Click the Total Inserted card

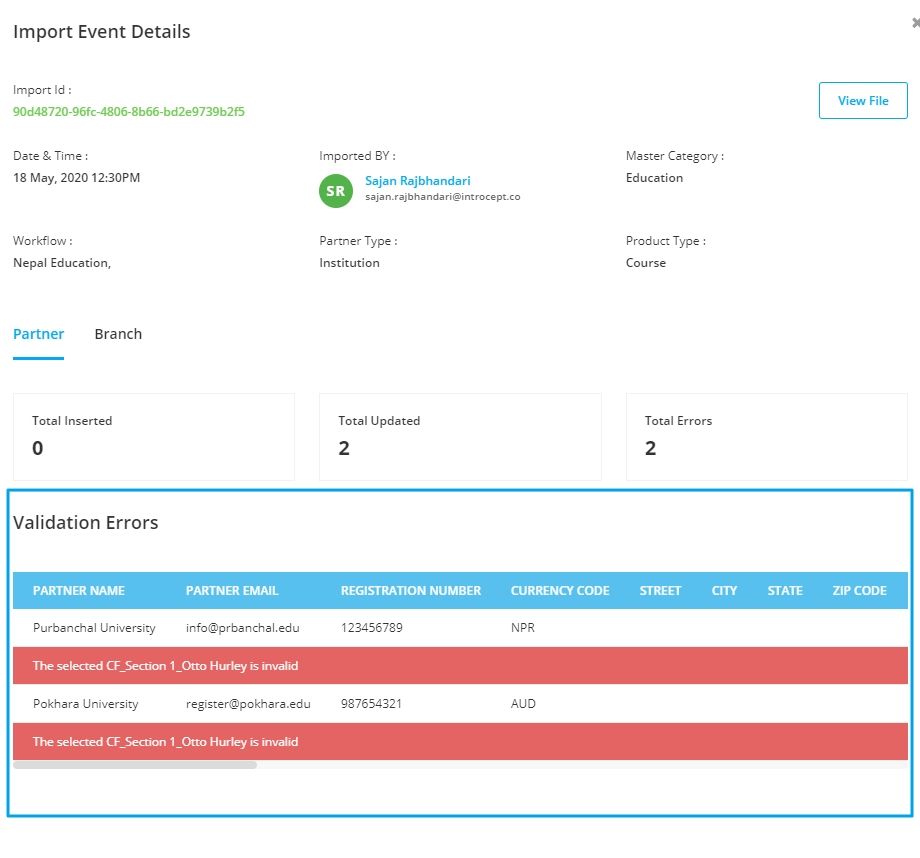(x=154, y=437)
